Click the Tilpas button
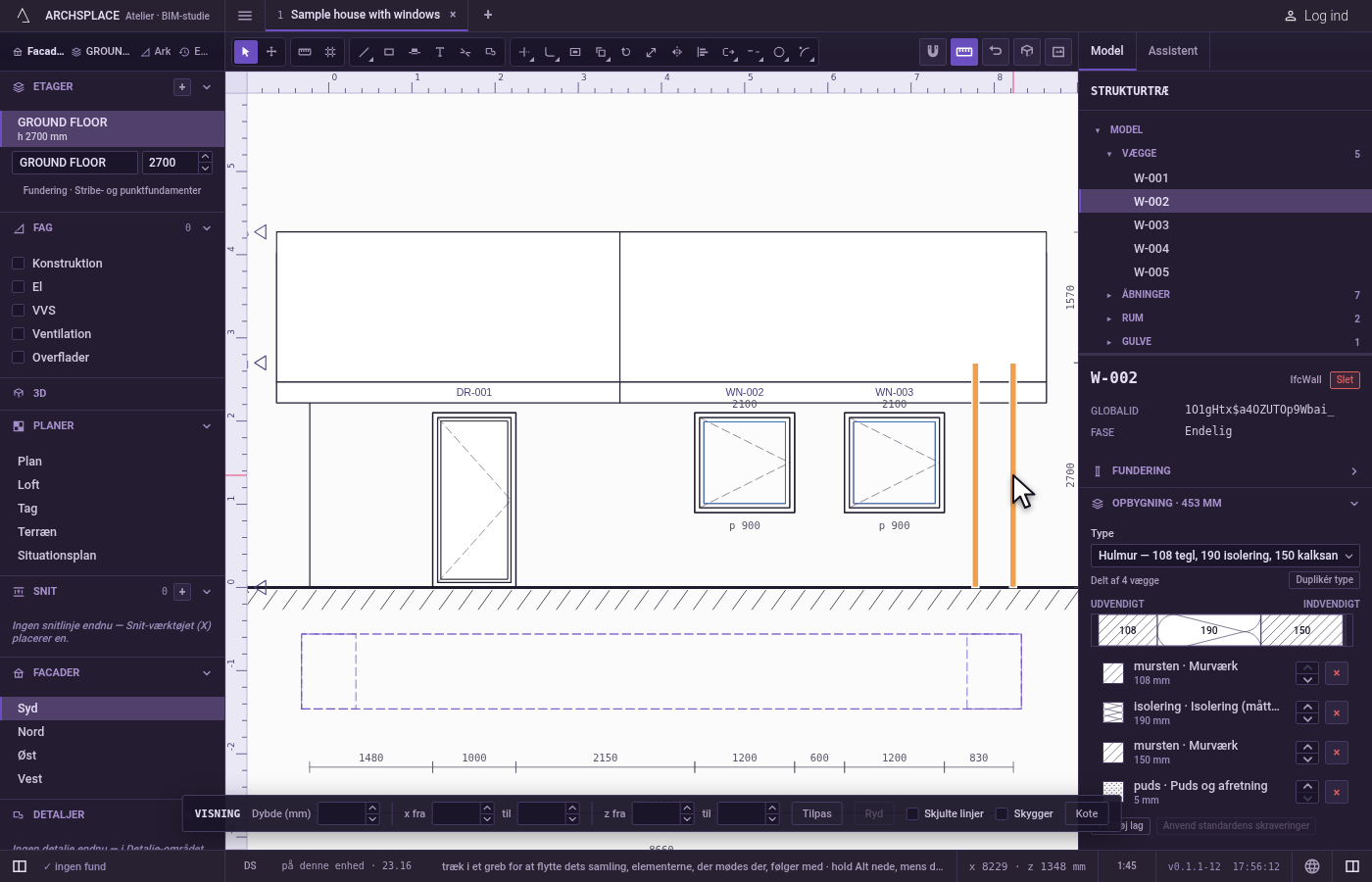1372x882 pixels. 817,813
